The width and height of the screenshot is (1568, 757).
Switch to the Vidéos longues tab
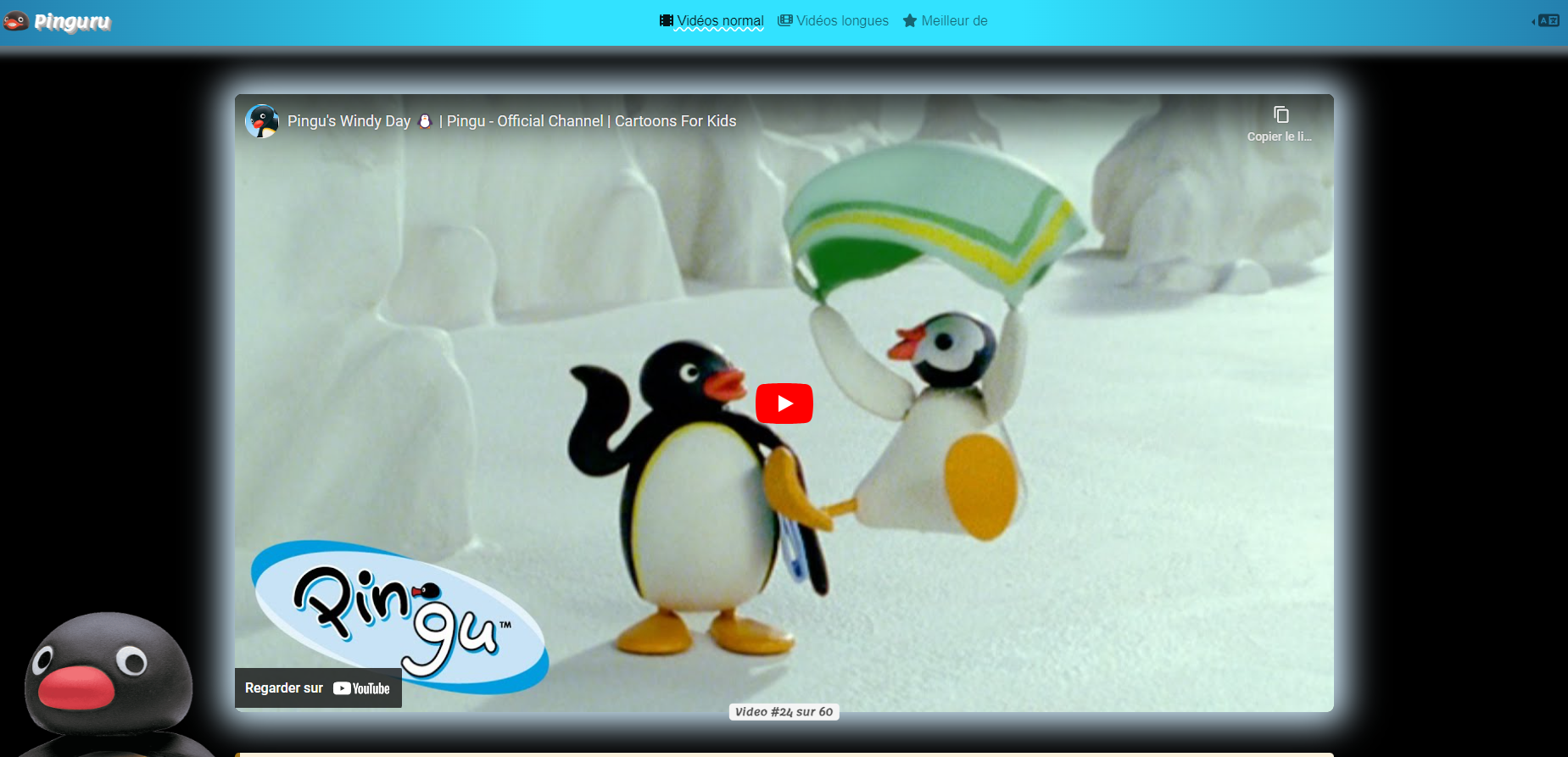842,20
